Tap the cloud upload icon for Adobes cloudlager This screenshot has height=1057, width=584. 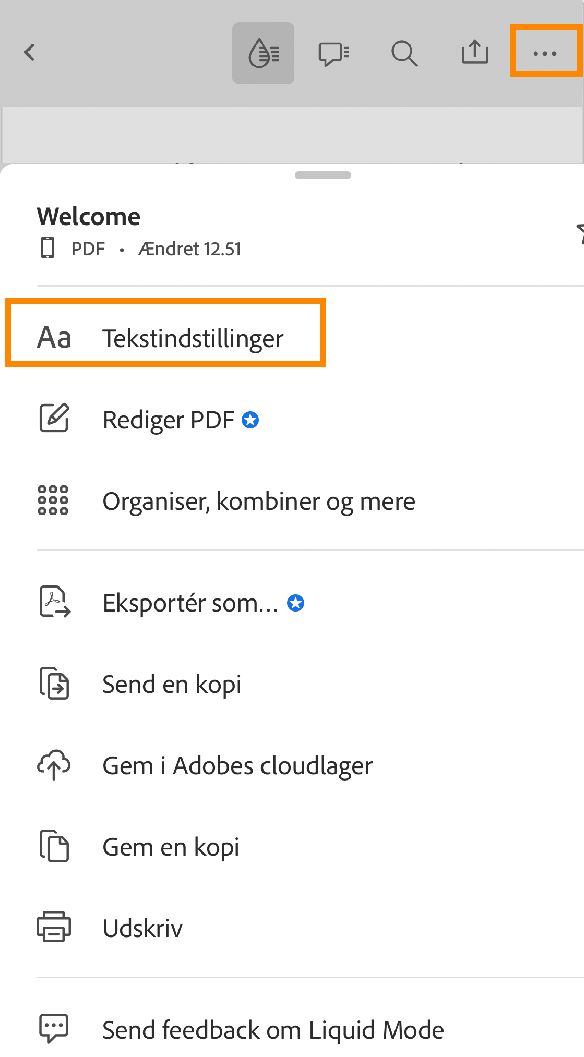click(x=54, y=764)
